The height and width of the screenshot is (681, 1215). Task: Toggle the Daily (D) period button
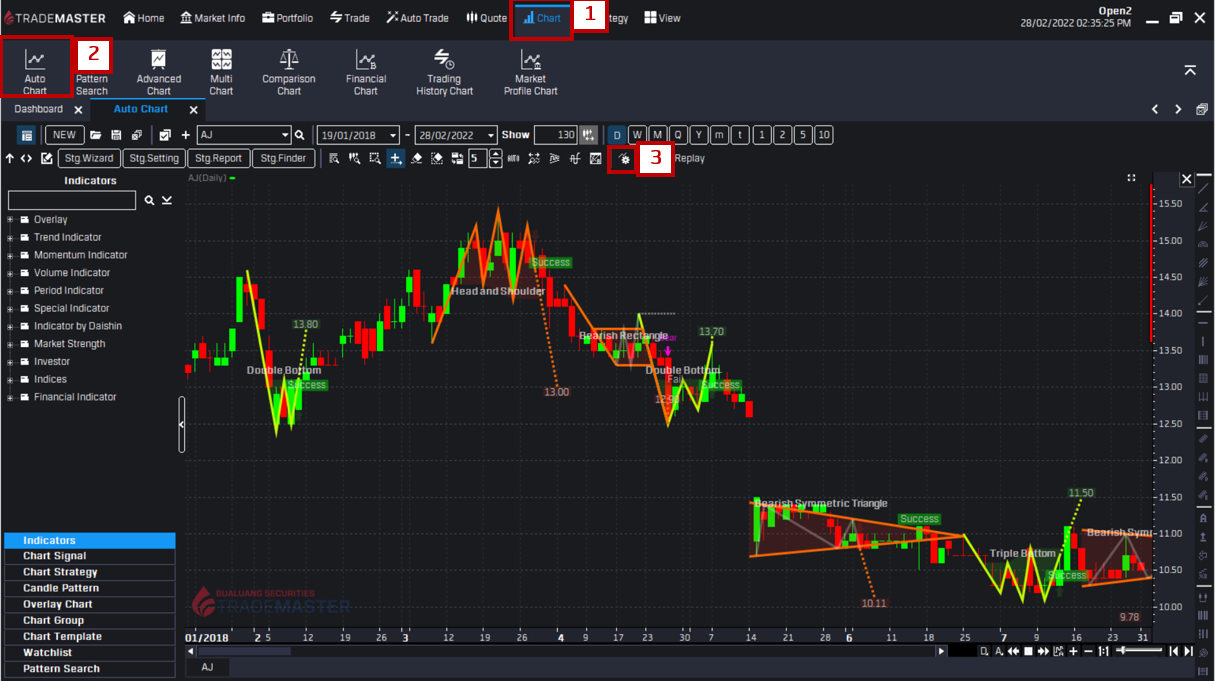(x=617, y=135)
